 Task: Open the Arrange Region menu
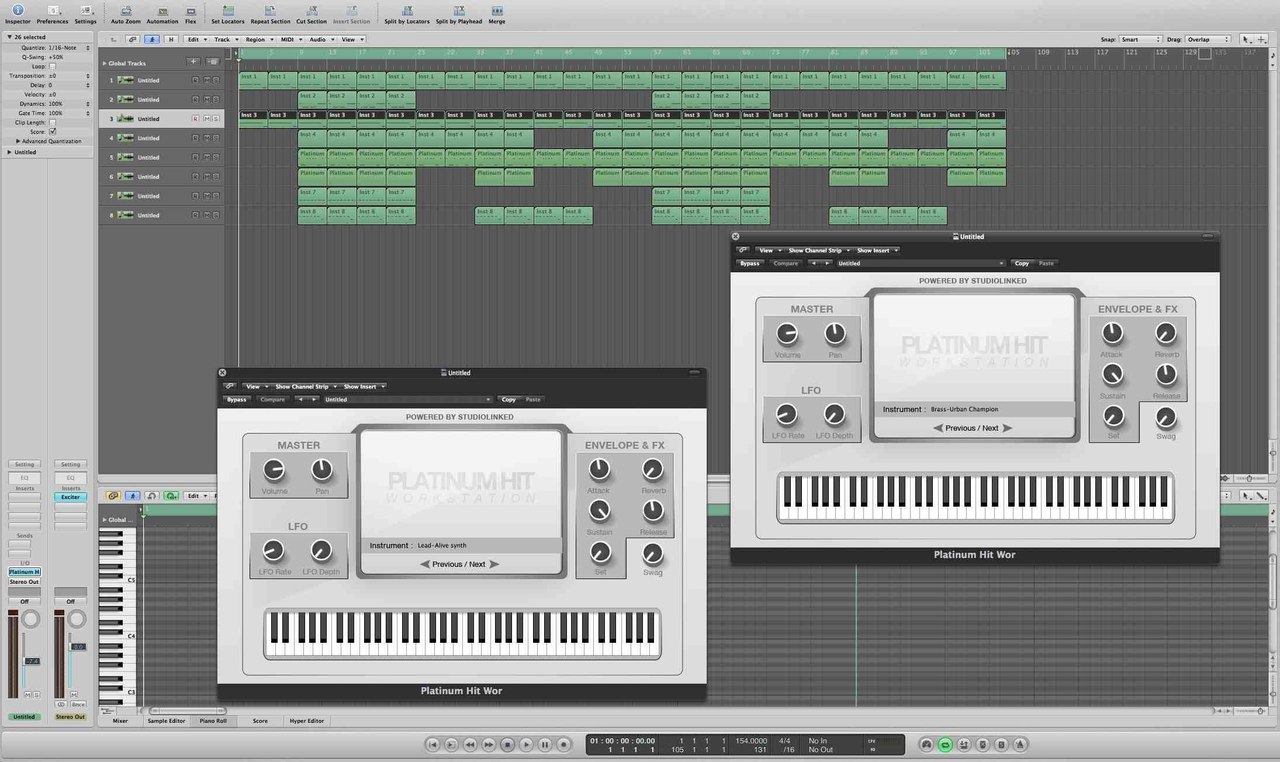coord(258,39)
